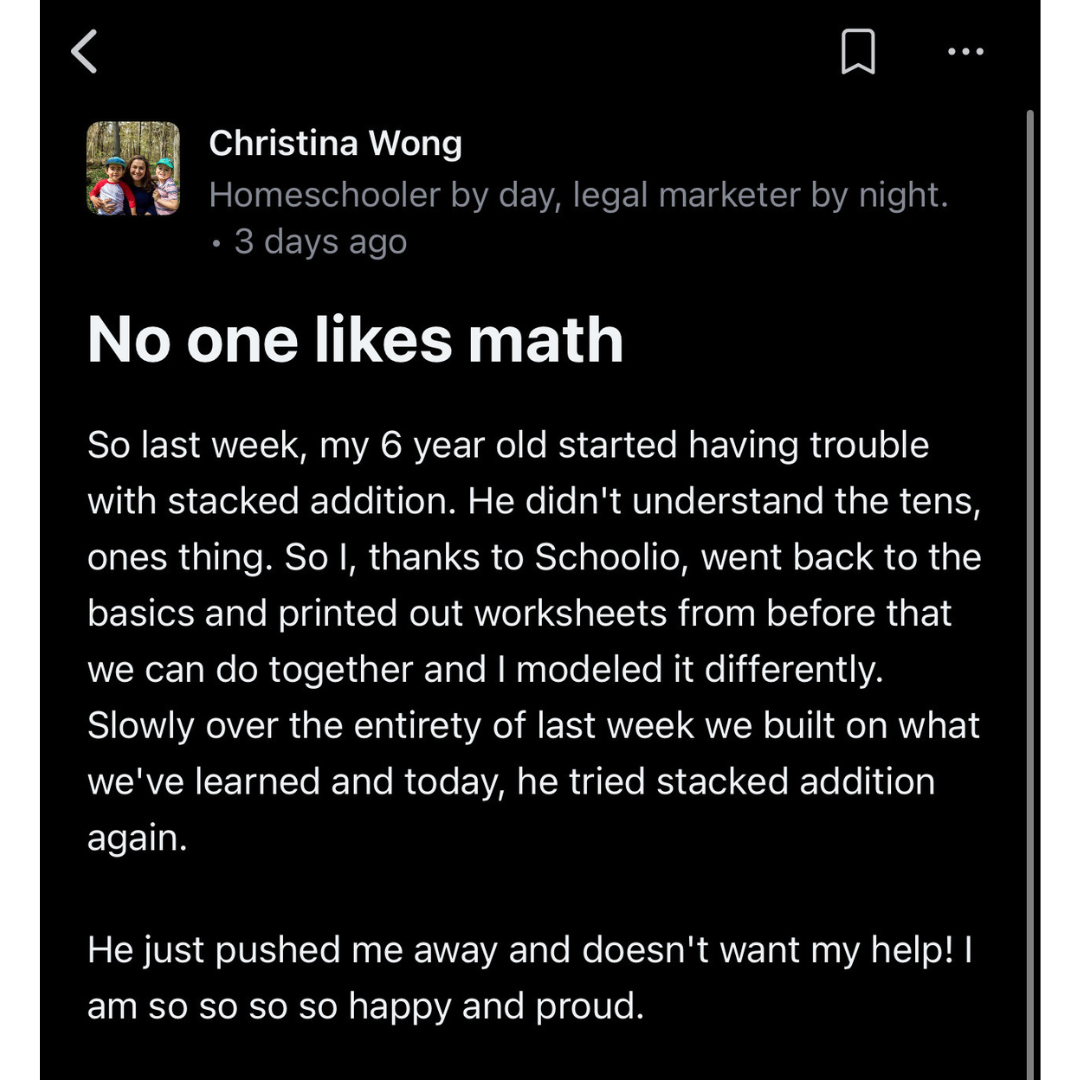Bookmark this post
Image resolution: width=1080 pixels, height=1080 pixels.
point(858,52)
